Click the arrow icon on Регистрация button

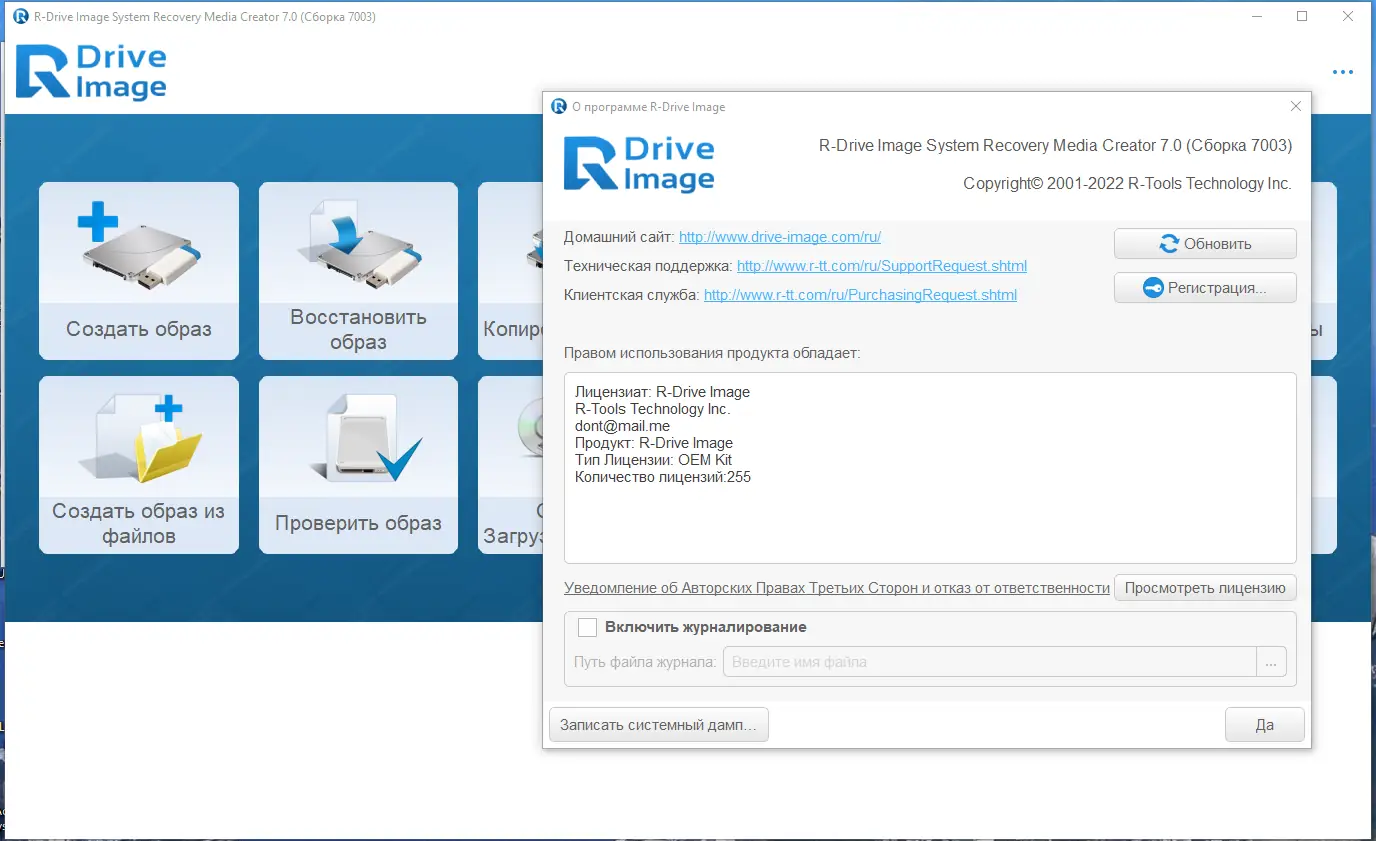pyautogui.click(x=1155, y=287)
